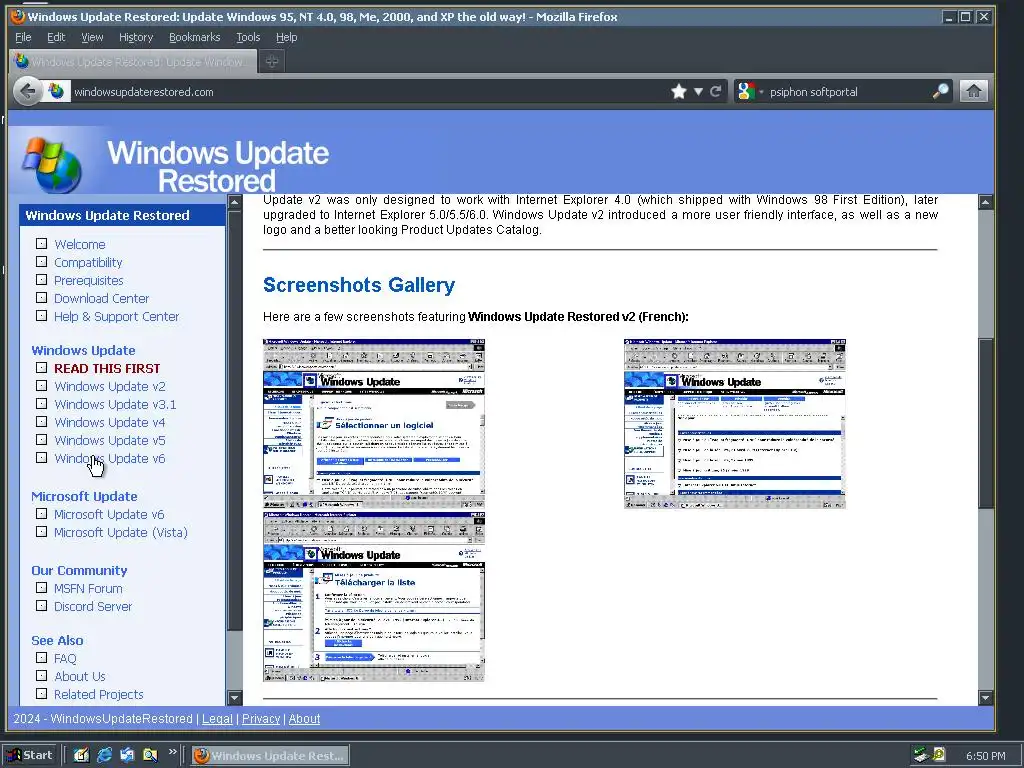Open the Windows Update v5 link
This screenshot has width=1024, height=768.
[110, 440]
